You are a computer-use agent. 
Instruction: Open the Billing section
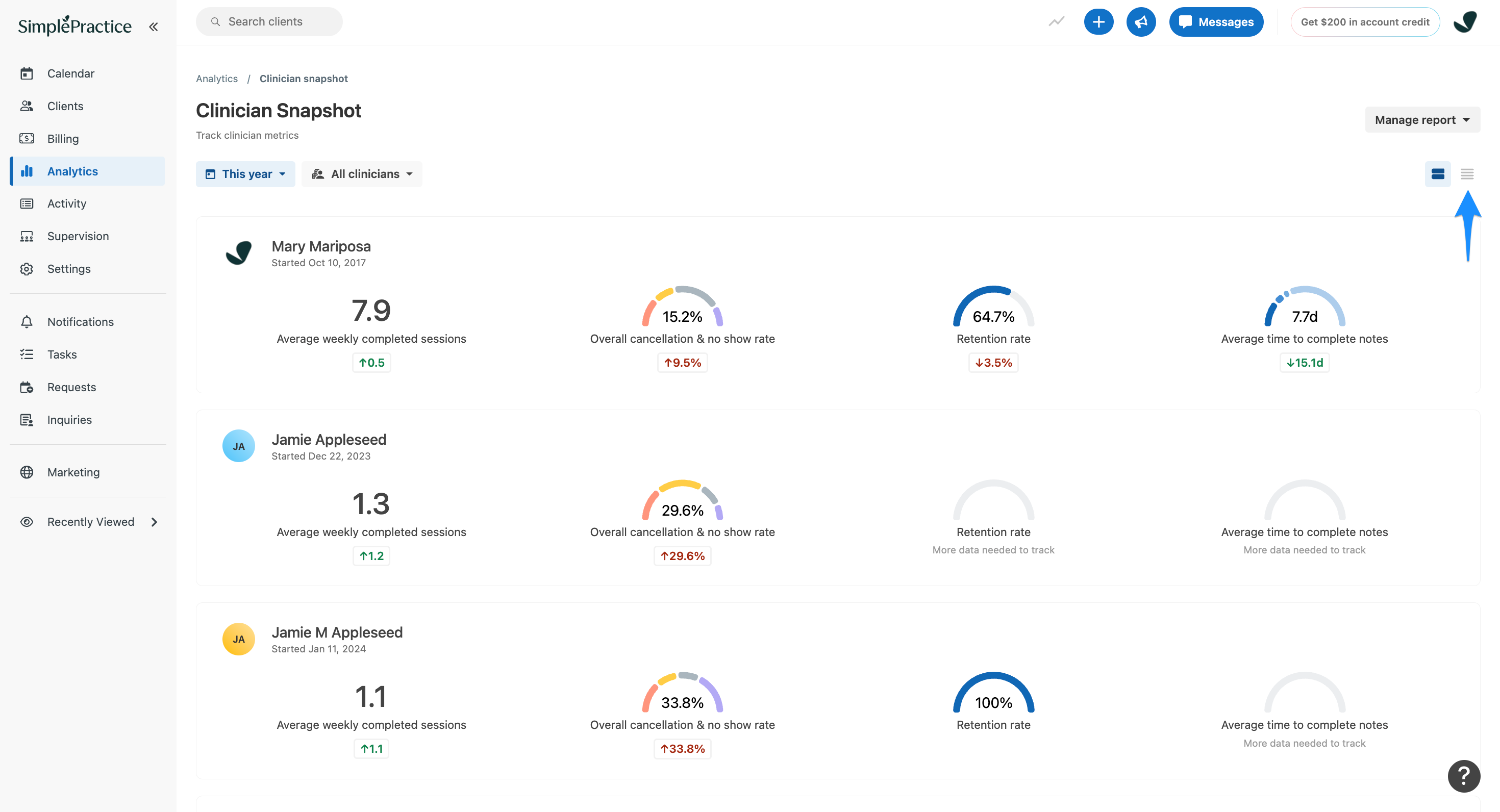(87, 139)
